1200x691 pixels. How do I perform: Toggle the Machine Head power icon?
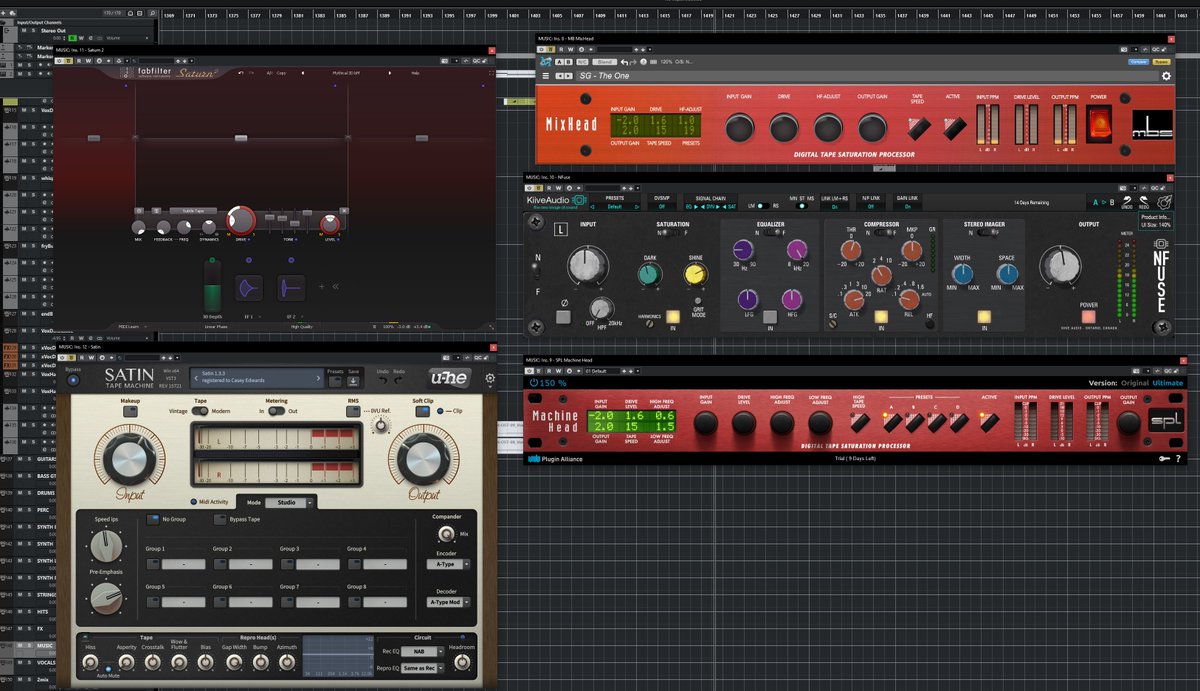pyautogui.click(x=534, y=383)
